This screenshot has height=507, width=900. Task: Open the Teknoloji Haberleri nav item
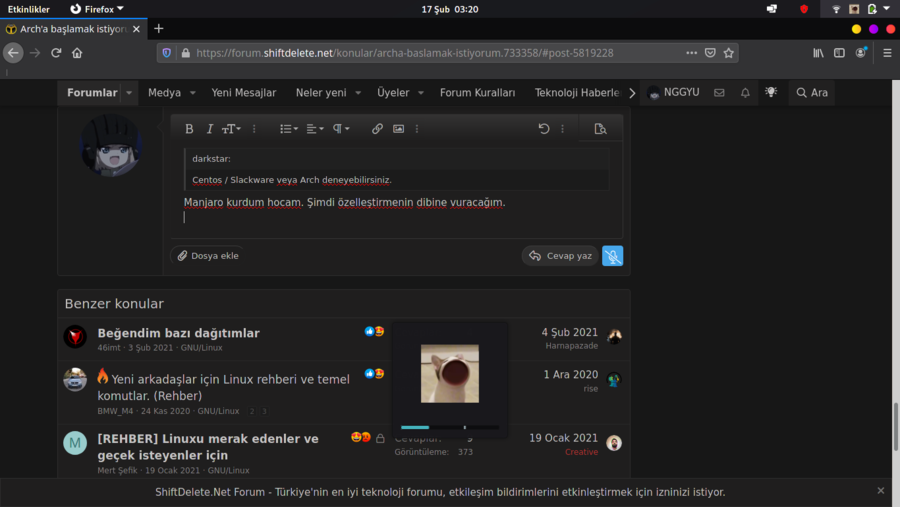point(577,92)
